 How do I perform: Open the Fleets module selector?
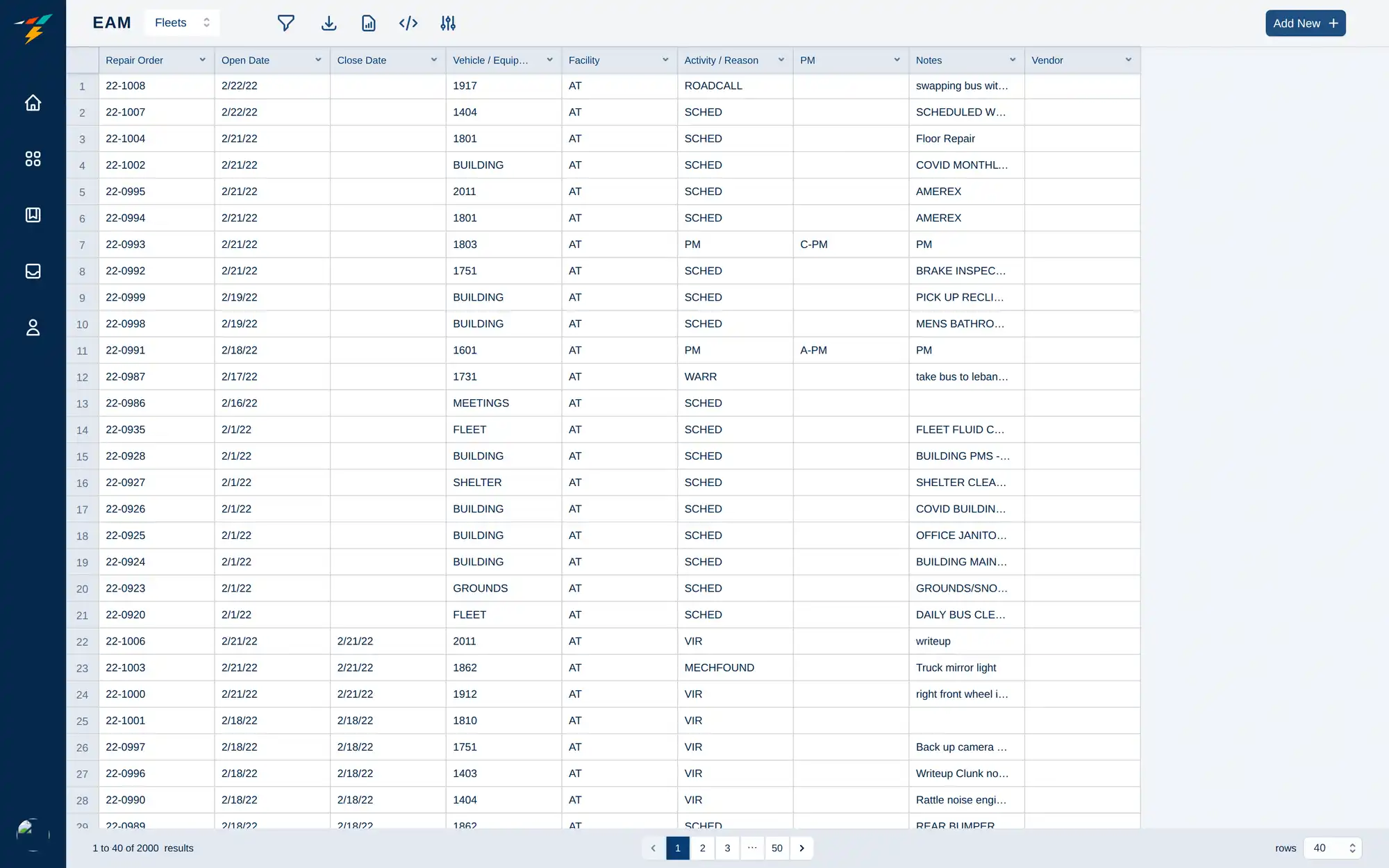(x=182, y=23)
